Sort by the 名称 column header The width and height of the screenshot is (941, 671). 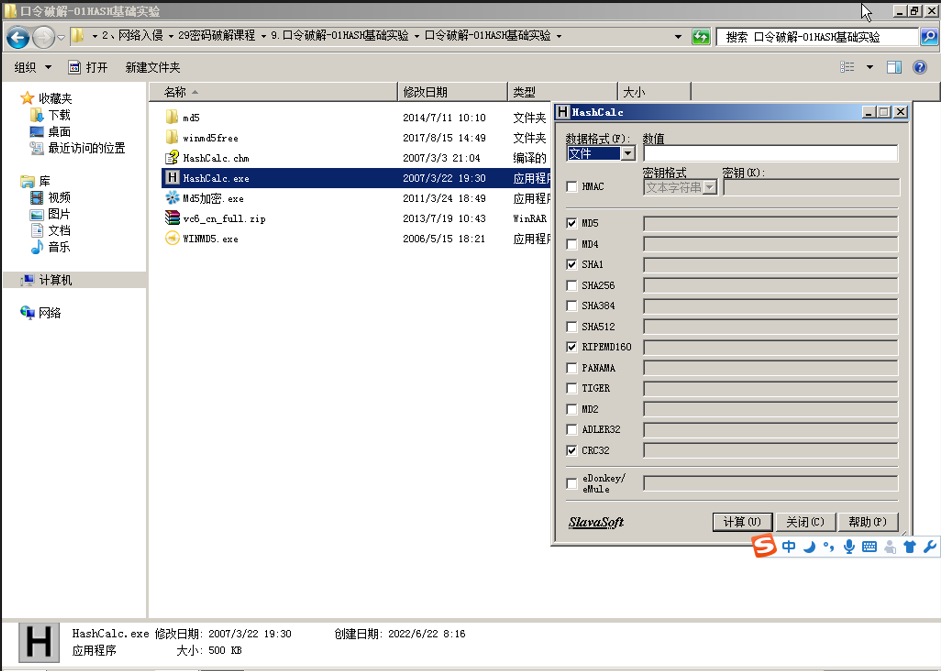point(273,92)
